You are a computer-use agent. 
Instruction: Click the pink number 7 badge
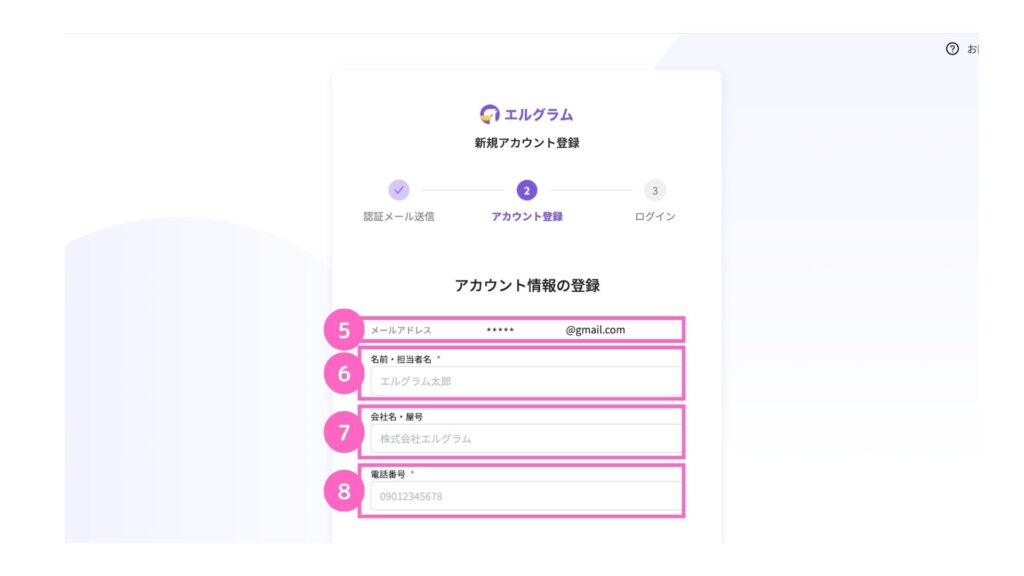[x=343, y=433]
